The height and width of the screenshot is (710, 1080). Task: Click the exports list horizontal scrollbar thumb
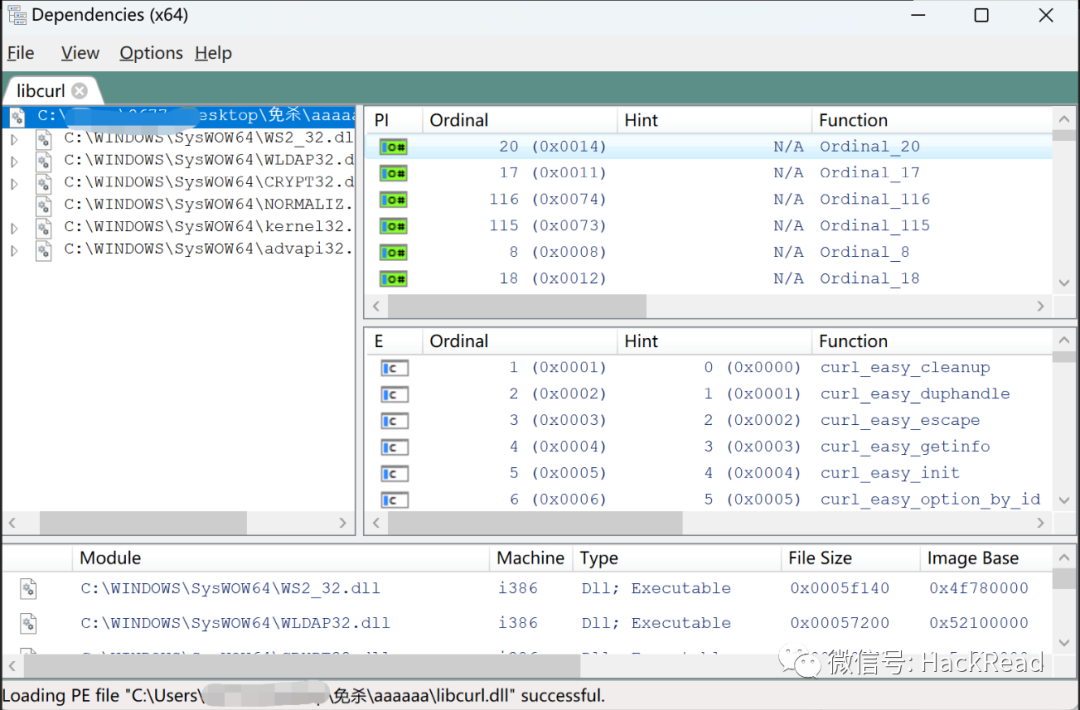click(x=535, y=522)
